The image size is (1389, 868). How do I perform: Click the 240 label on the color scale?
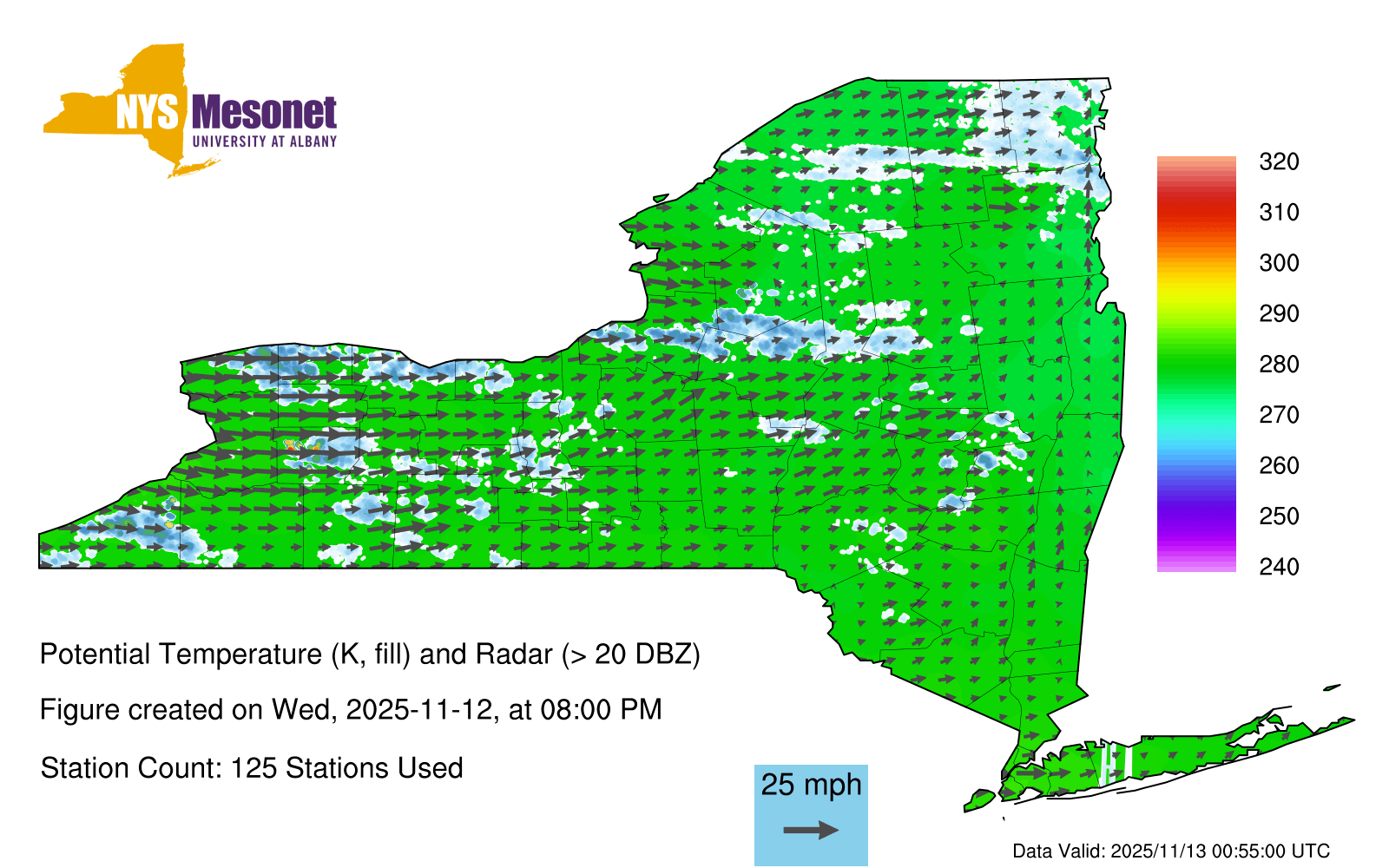(1279, 567)
